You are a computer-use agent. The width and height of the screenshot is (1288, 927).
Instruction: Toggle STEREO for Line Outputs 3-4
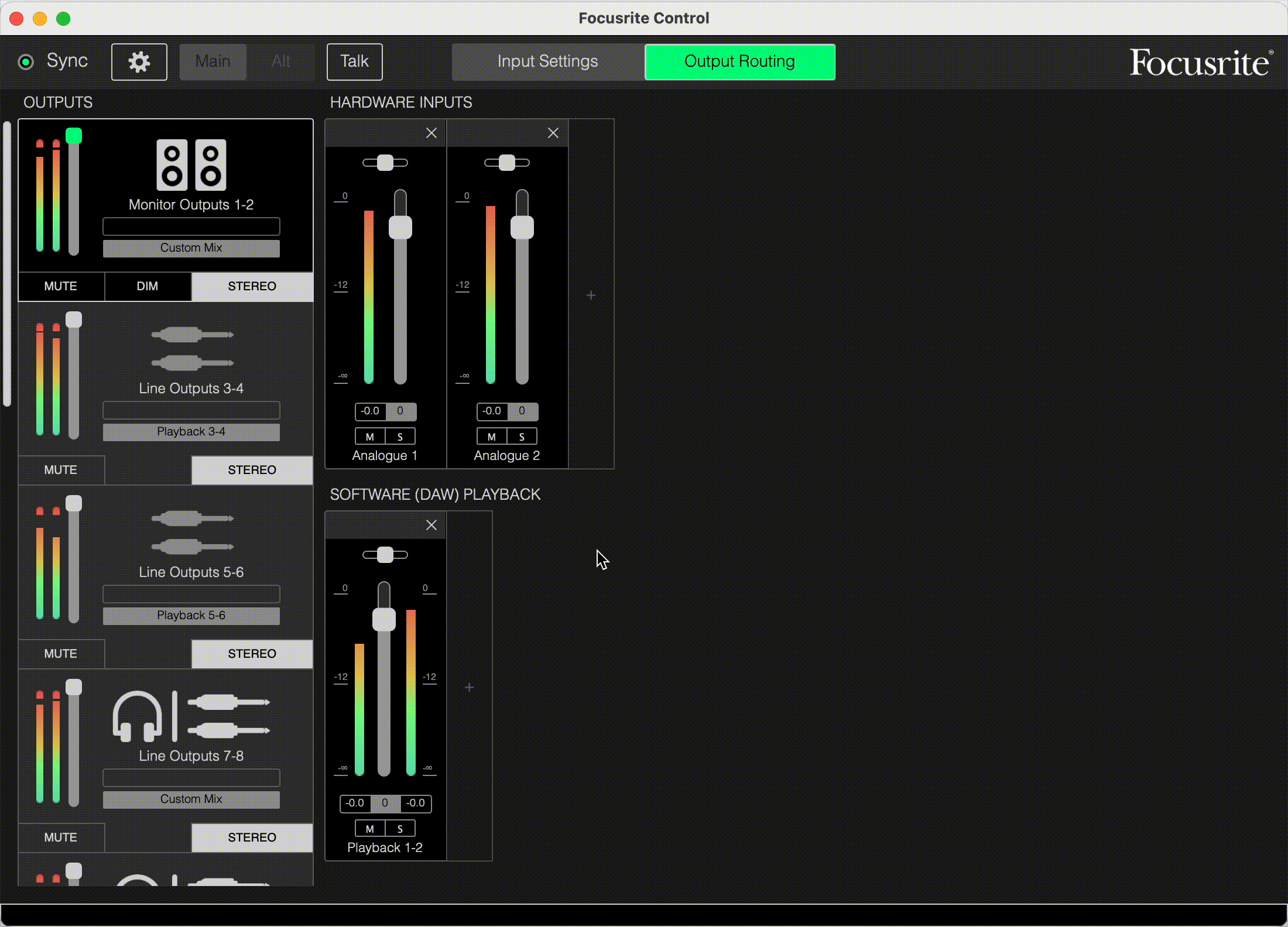click(252, 470)
